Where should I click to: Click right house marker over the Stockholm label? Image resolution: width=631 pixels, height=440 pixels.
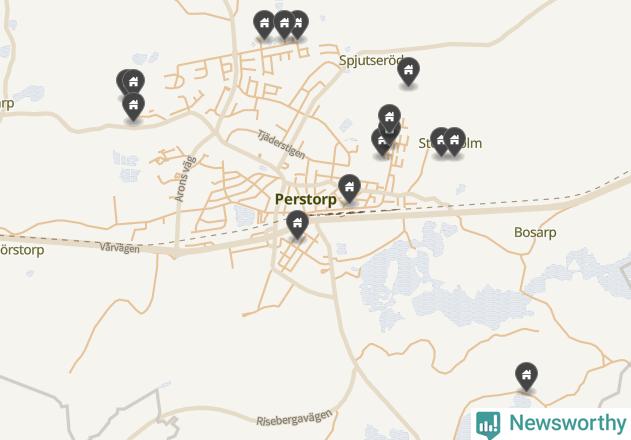tap(455, 141)
